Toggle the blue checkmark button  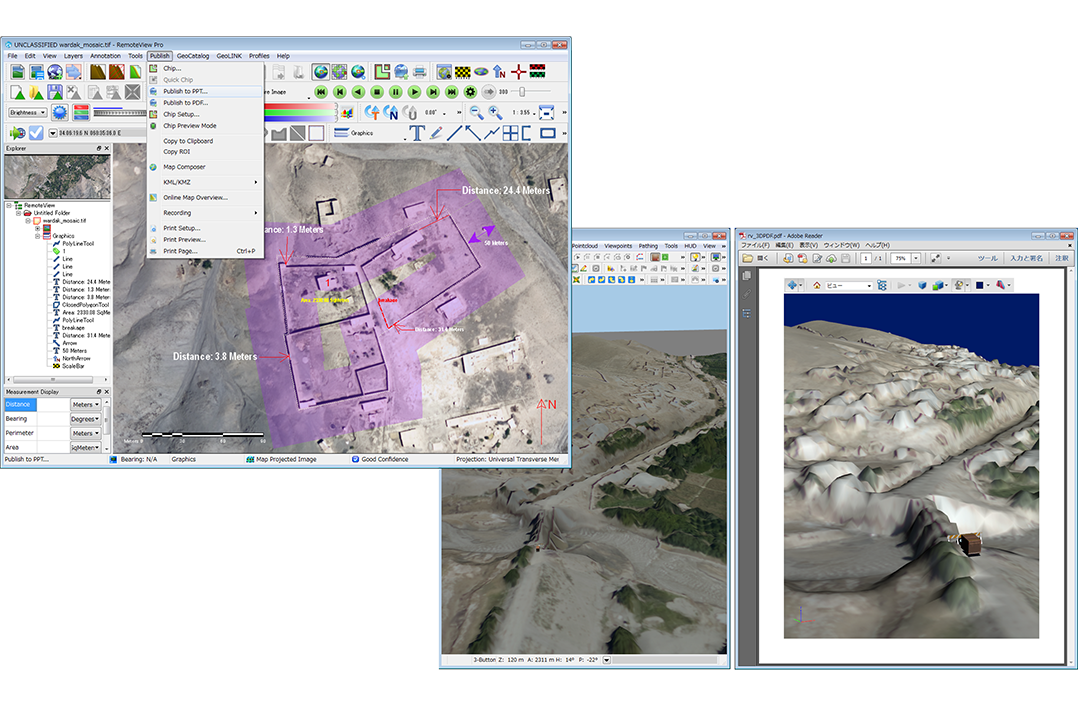(36, 133)
